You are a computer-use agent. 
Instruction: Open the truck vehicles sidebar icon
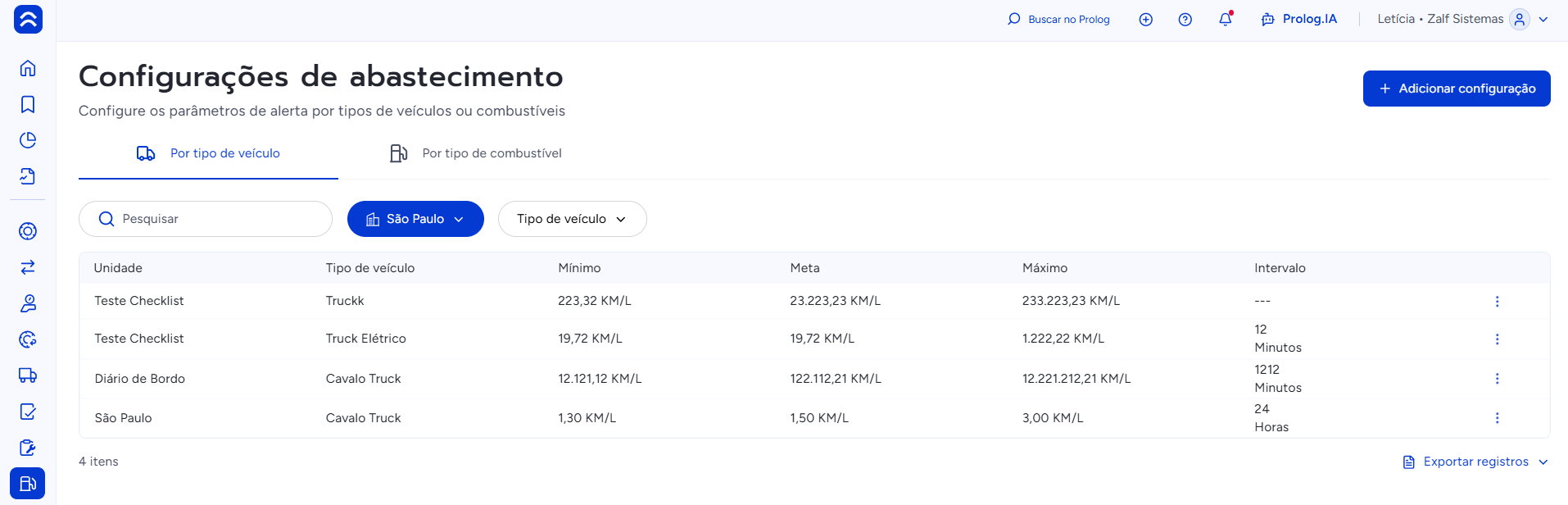[x=28, y=375]
